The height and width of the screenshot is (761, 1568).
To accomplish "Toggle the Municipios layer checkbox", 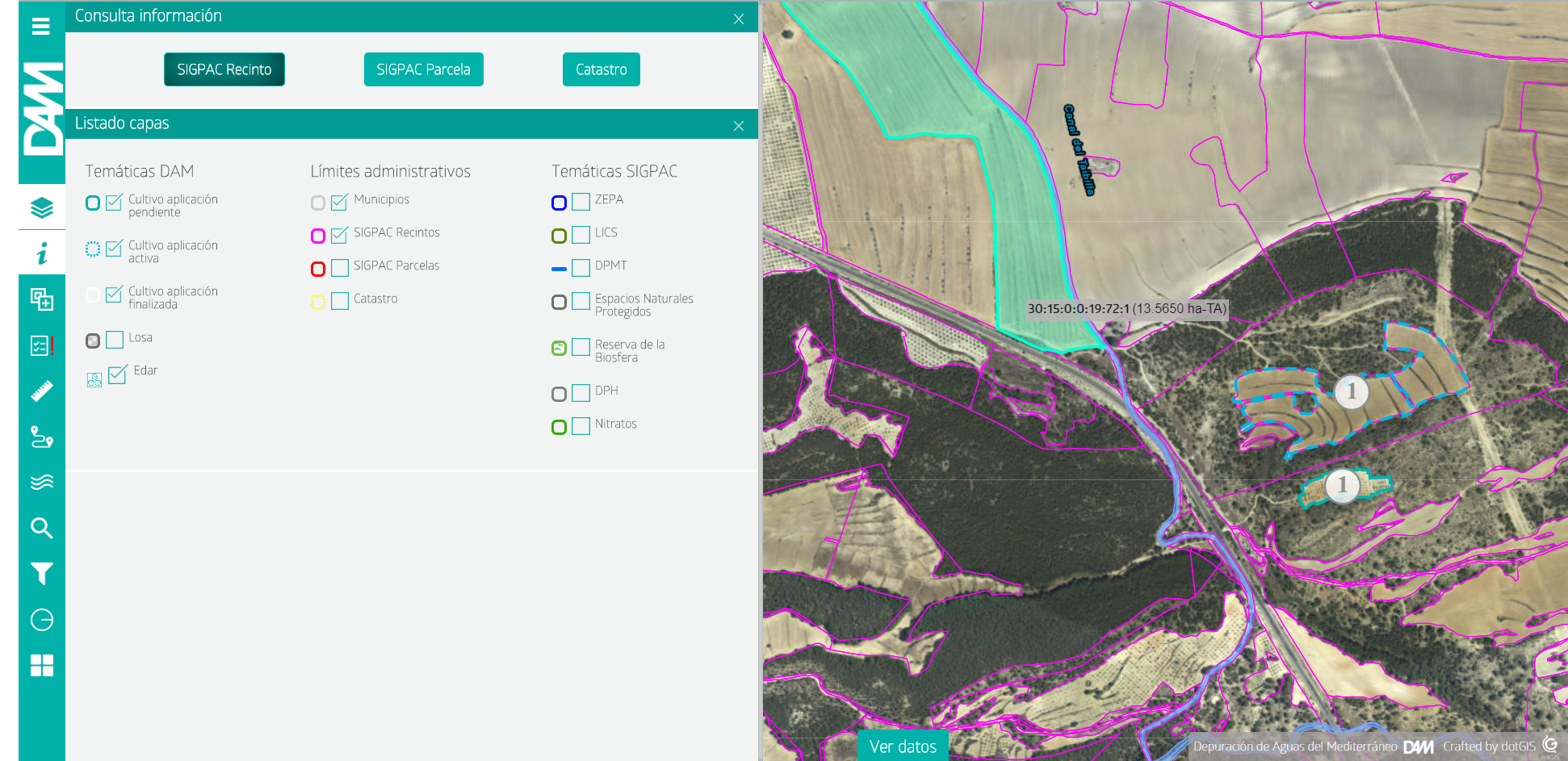I will (x=340, y=202).
